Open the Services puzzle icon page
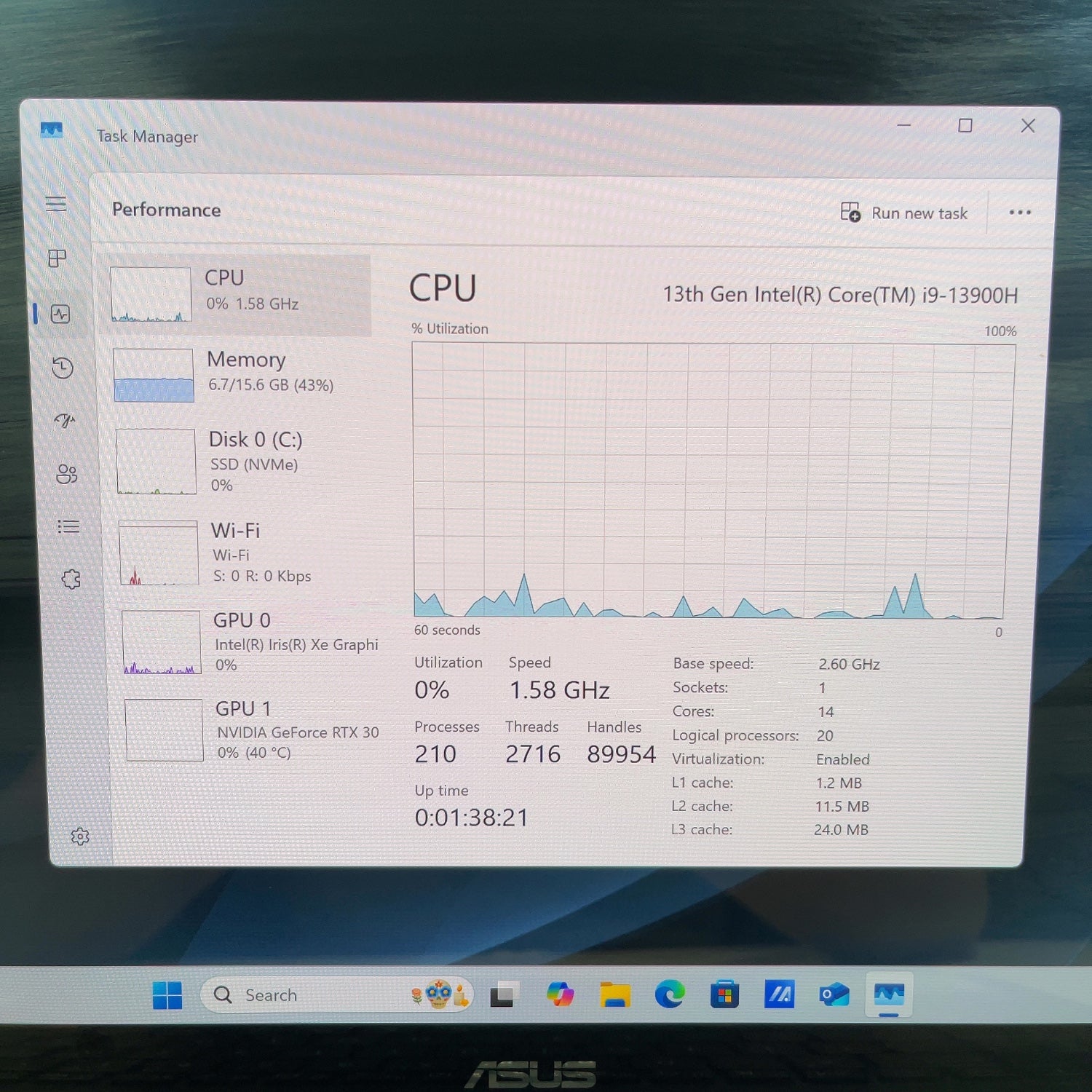Viewport: 1092px width, 1092px height. 71,579
